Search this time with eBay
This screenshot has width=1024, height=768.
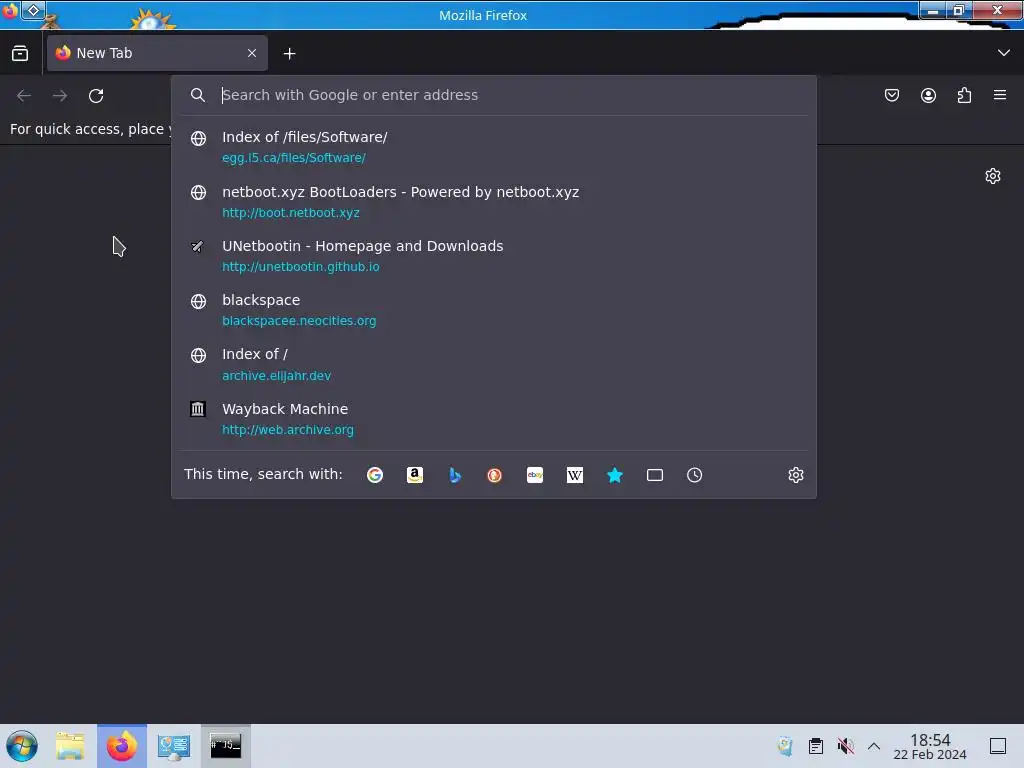tap(535, 475)
